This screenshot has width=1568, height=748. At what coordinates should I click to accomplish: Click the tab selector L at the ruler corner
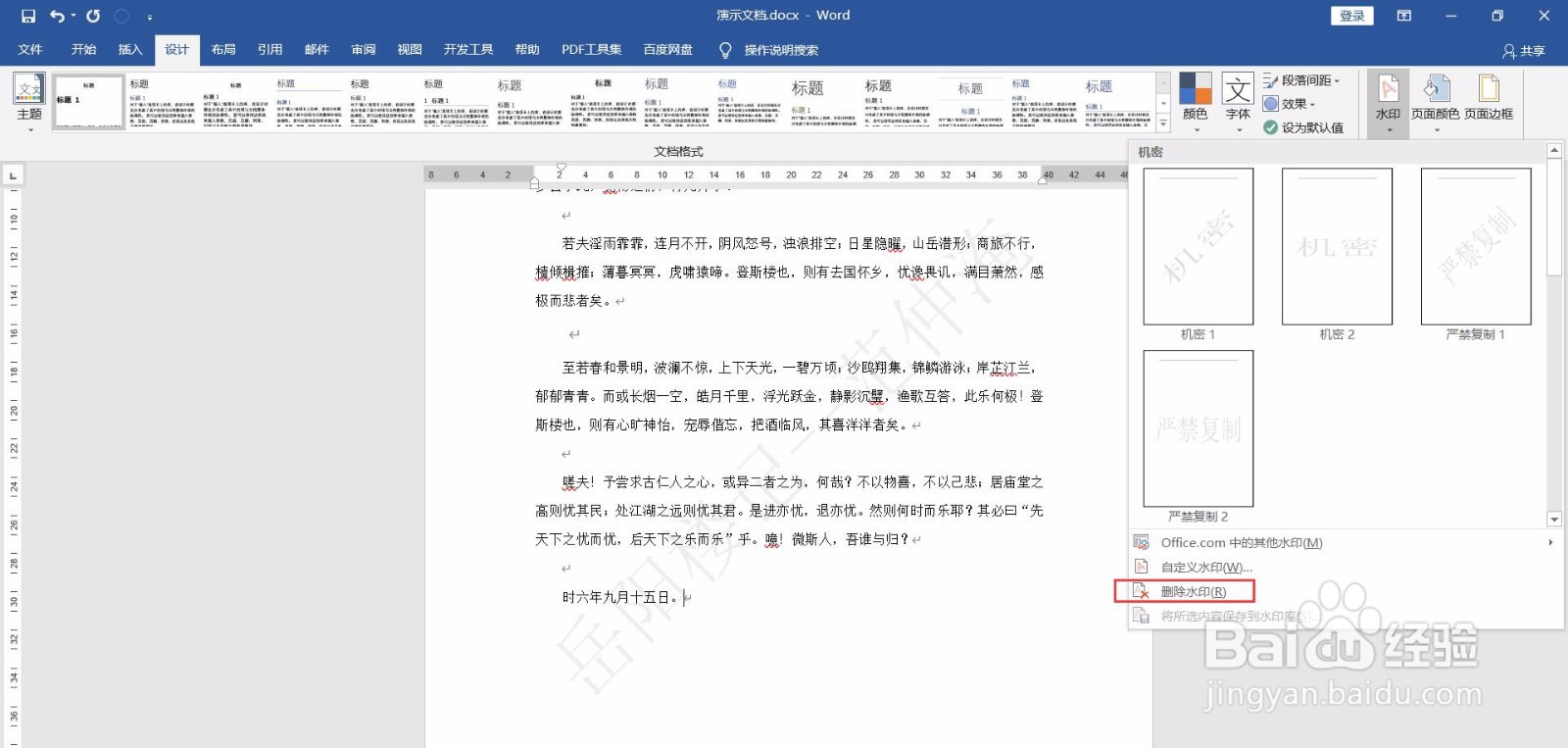[x=13, y=176]
